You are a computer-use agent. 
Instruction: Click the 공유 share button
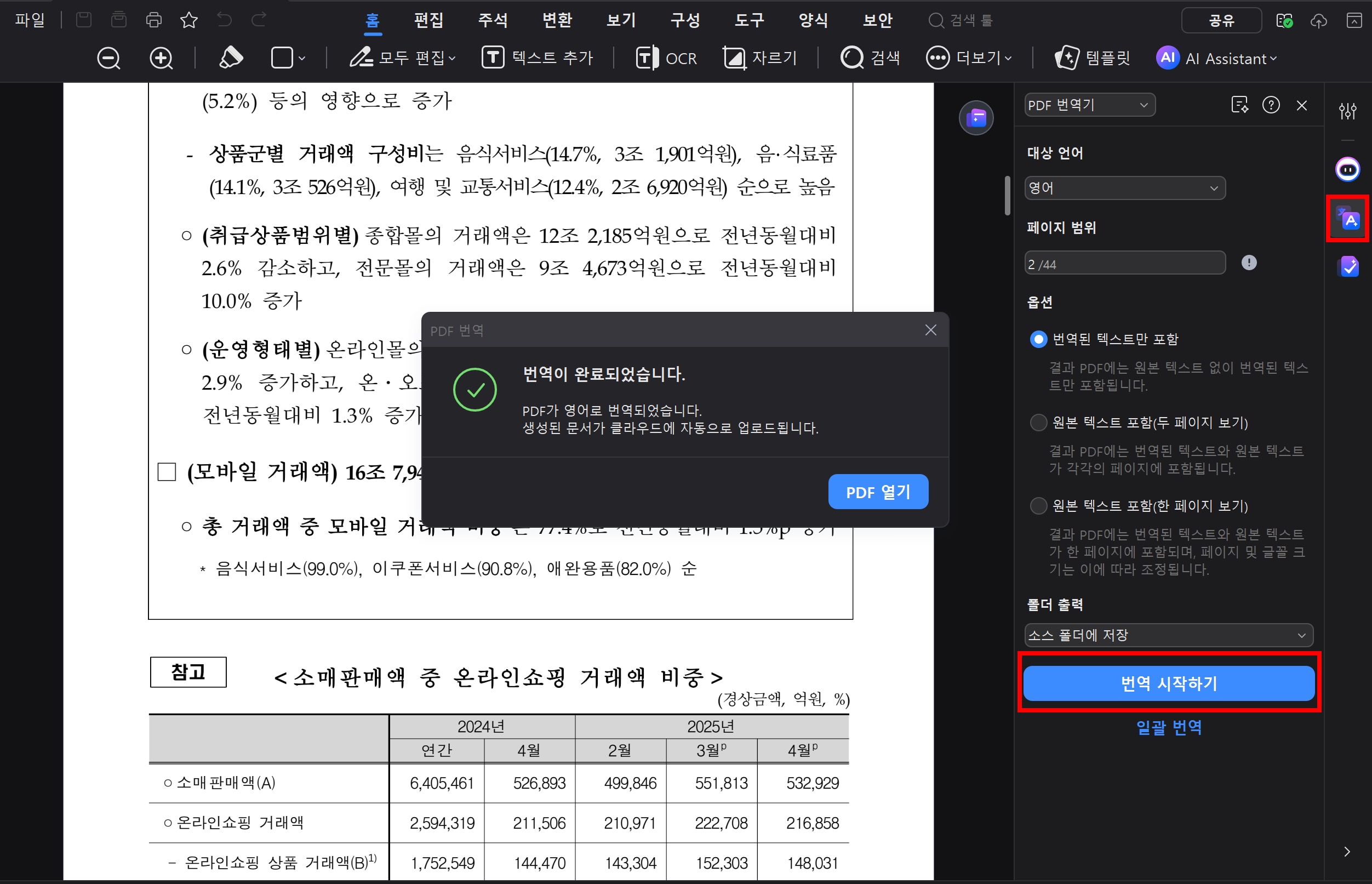point(1221,21)
